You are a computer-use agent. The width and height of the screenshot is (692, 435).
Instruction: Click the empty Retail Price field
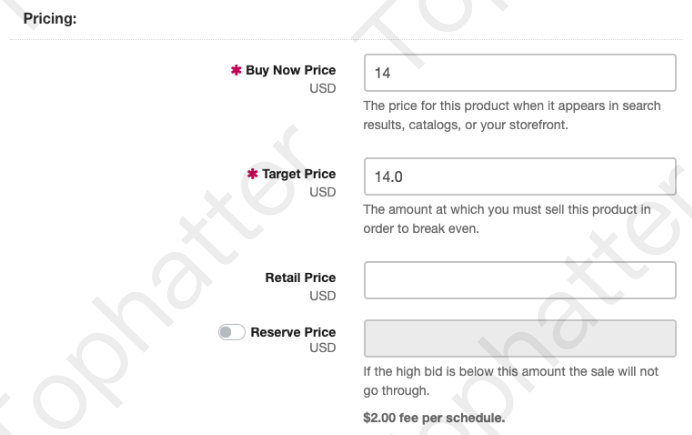(520, 280)
